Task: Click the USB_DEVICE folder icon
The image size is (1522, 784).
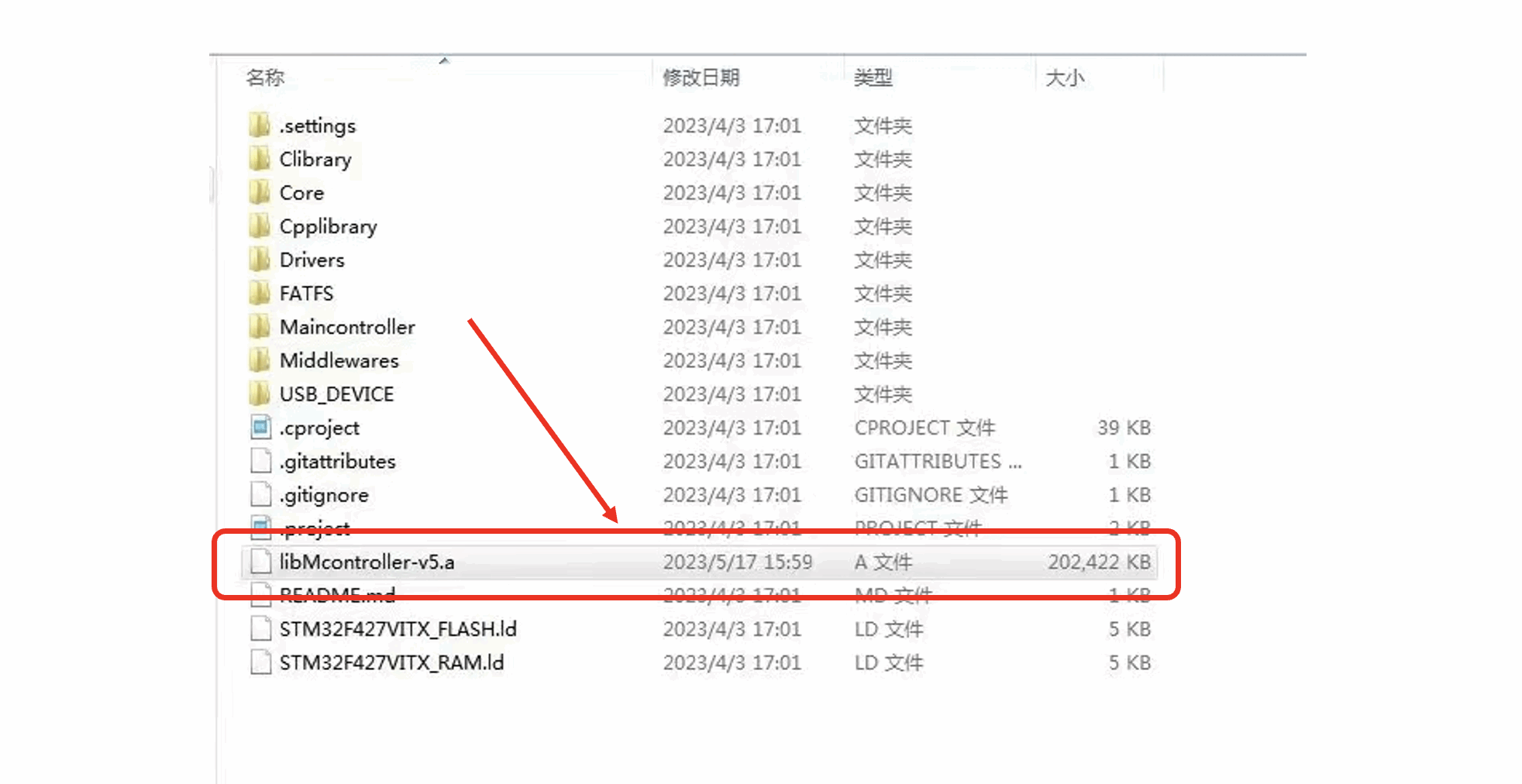Action: (260, 394)
